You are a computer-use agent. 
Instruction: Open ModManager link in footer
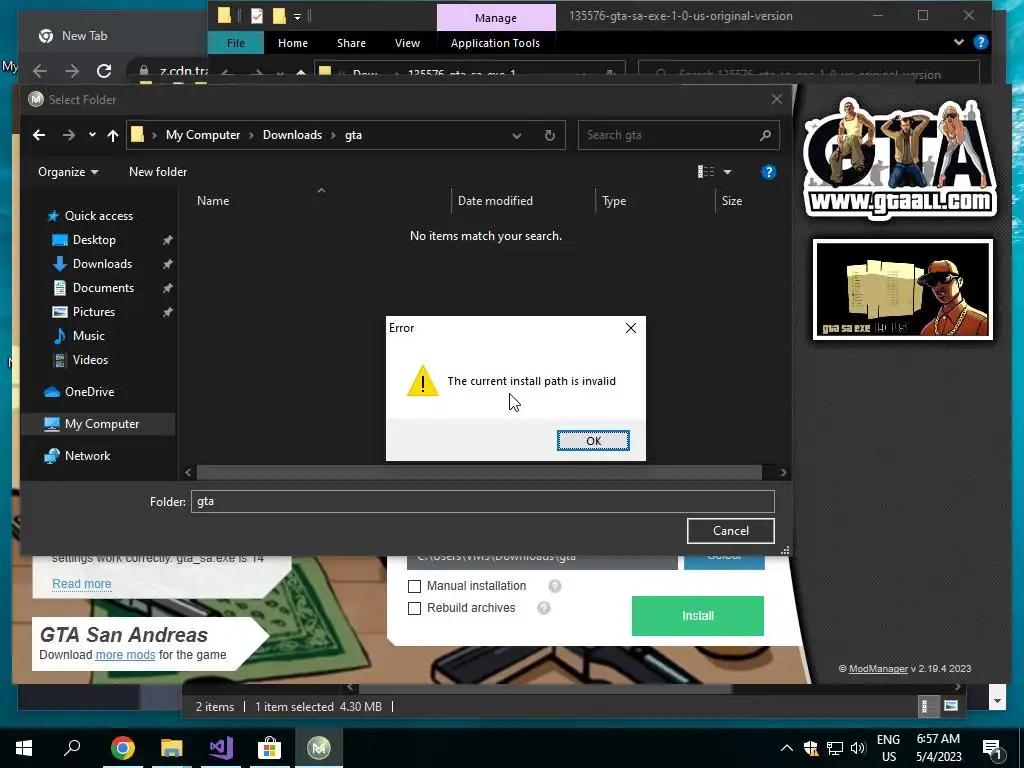(878, 669)
